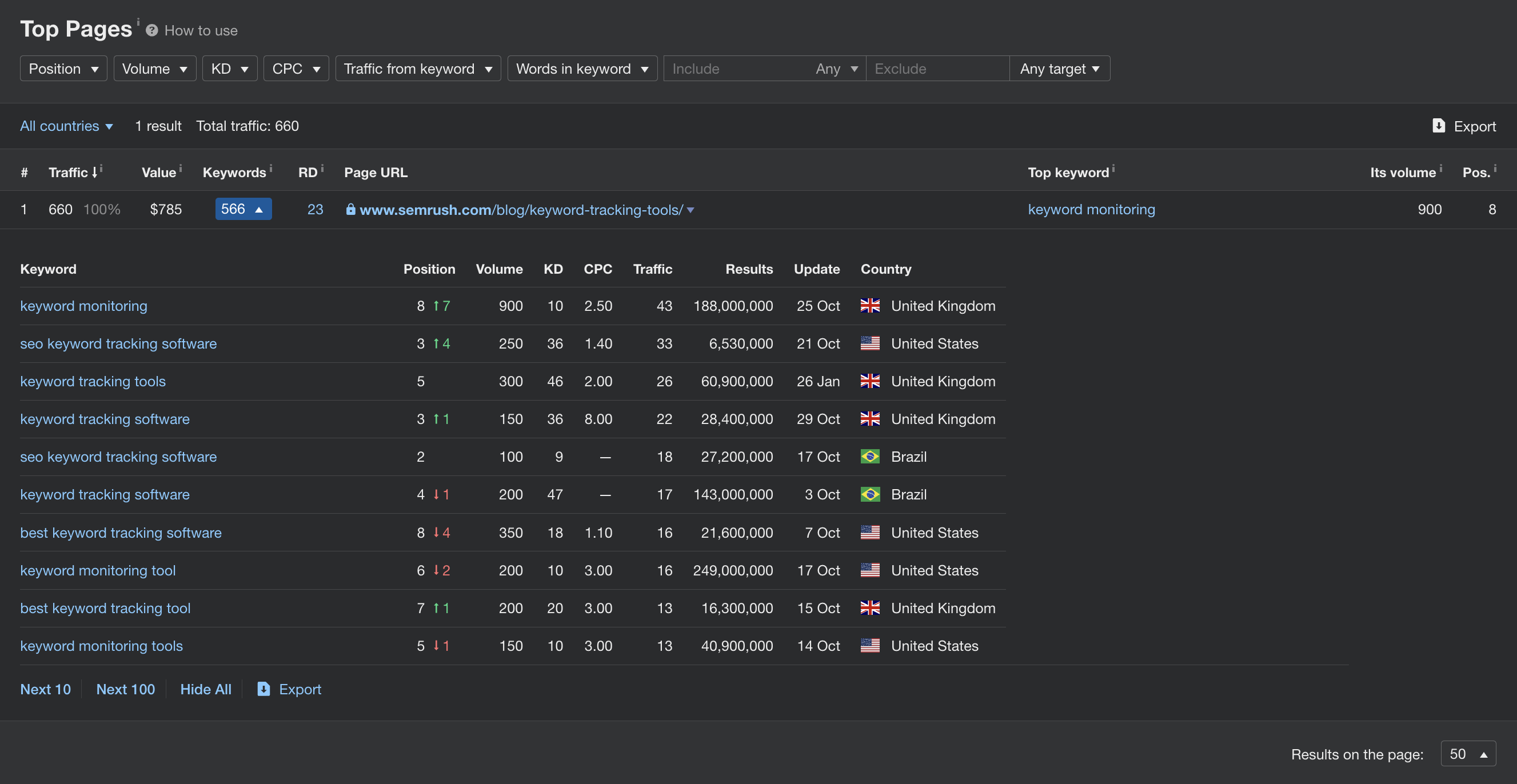Click the US flag in best keyword tracking software row
This screenshot has height=784, width=1517.
pyautogui.click(x=870, y=532)
